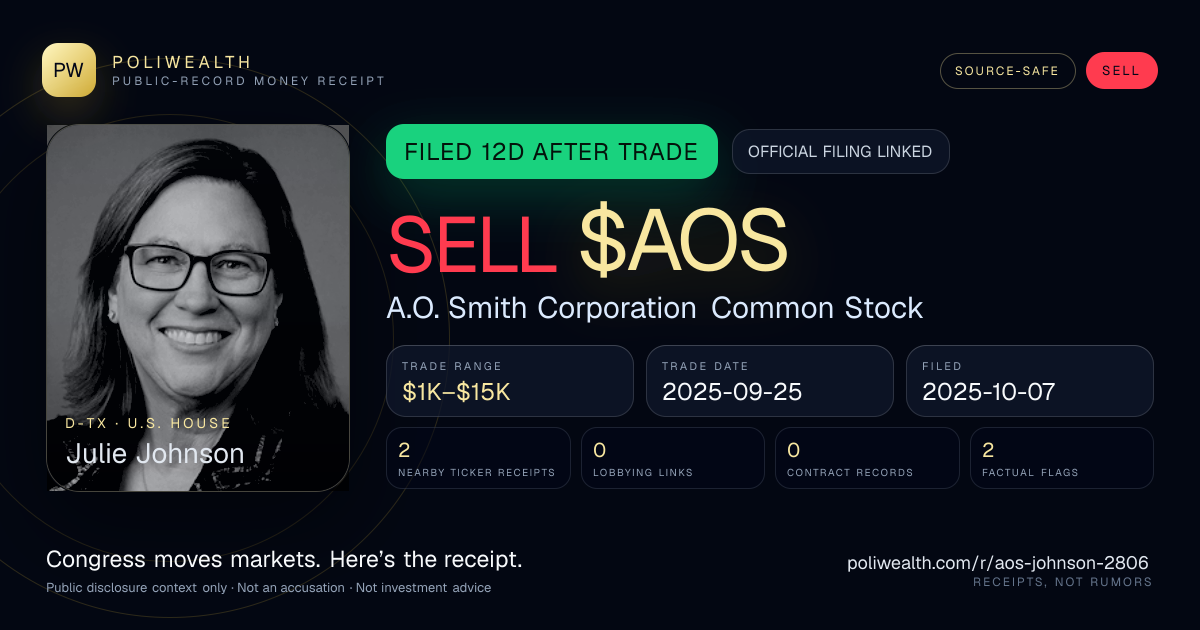Image resolution: width=1200 pixels, height=630 pixels.
Task: Click the POLIWEALTH brand name
Action: tap(182, 62)
